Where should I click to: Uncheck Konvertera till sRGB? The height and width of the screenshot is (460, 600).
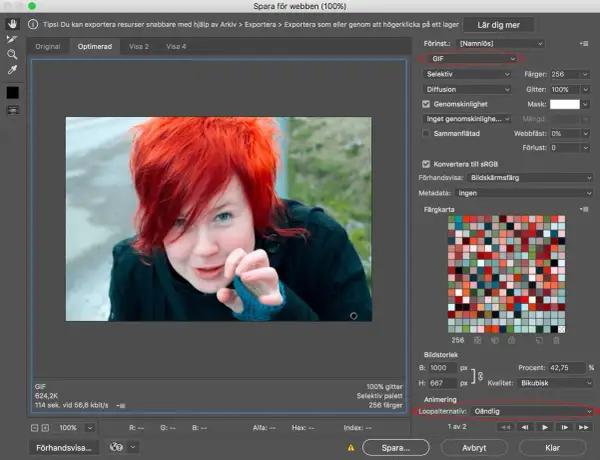point(426,164)
